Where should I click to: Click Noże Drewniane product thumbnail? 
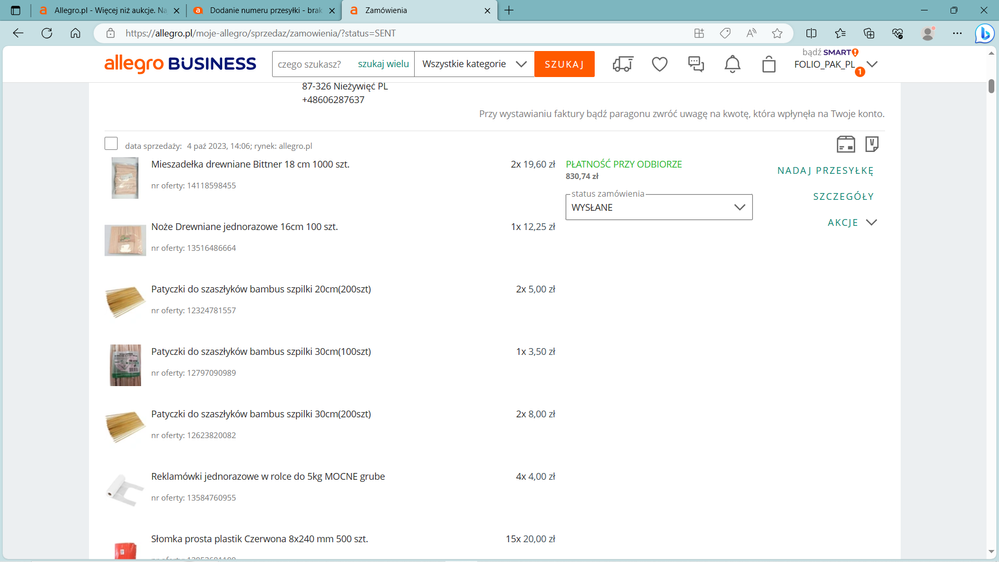(125, 240)
